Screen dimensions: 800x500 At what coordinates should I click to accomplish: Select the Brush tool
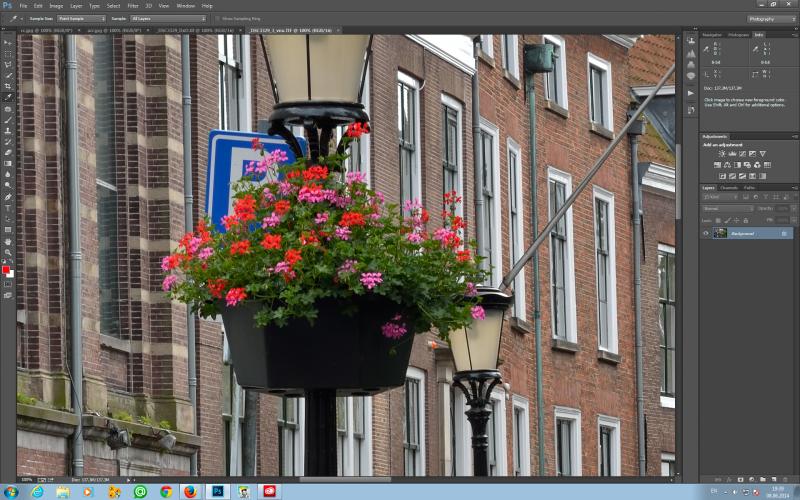pyautogui.click(x=8, y=120)
